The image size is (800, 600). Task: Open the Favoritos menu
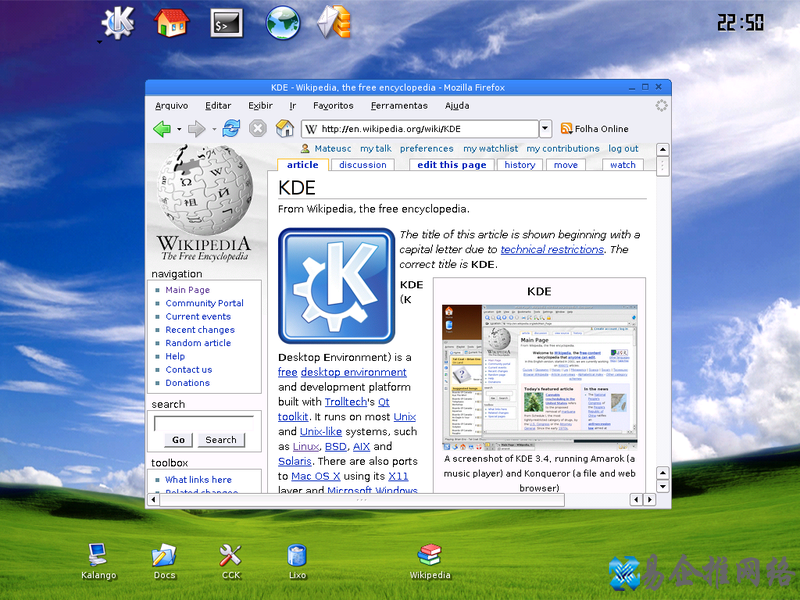333,106
